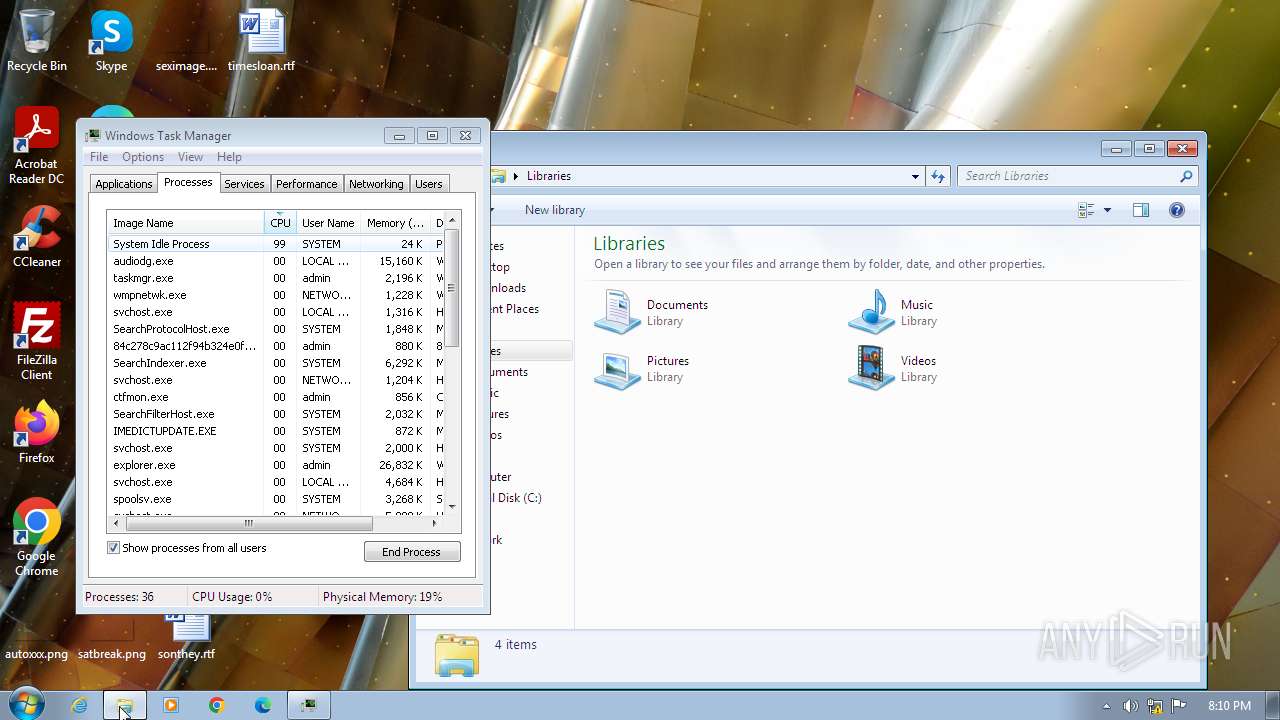This screenshot has height=720, width=1280.
Task: Open Windows Media Player taskbar icon
Action: tap(170, 705)
